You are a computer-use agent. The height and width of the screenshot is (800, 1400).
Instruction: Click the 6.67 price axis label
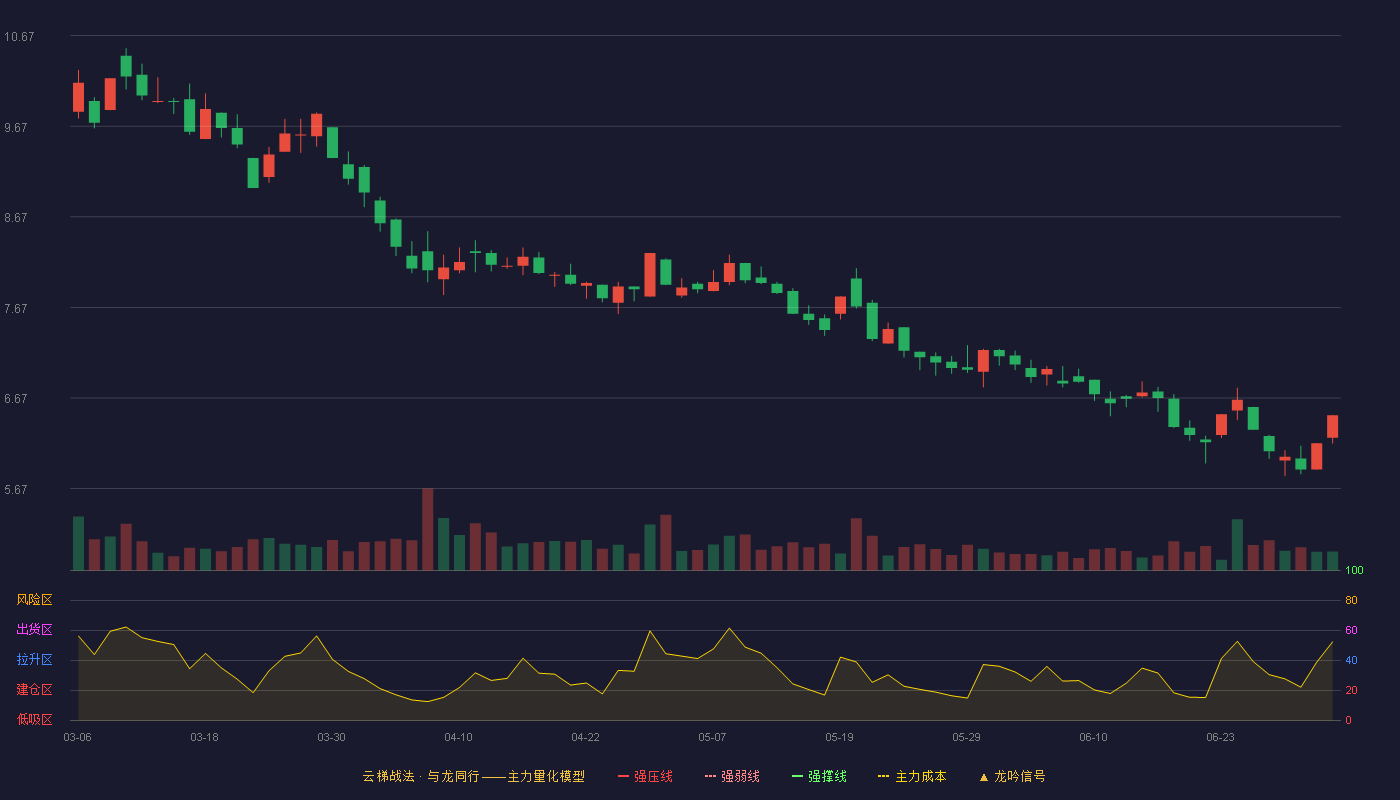(16, 399)
